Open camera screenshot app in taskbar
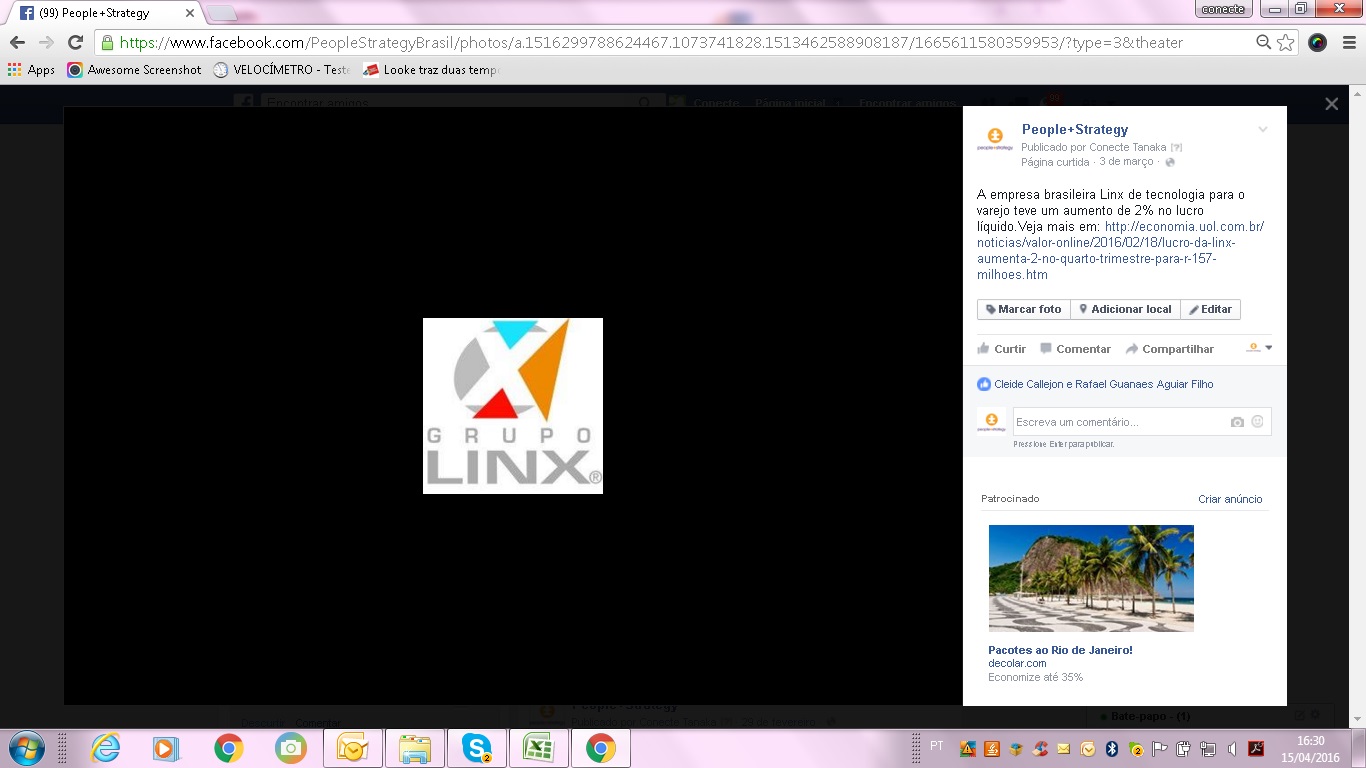The height and width of the screenshot is (768, 1366). (x=291, y=748)
